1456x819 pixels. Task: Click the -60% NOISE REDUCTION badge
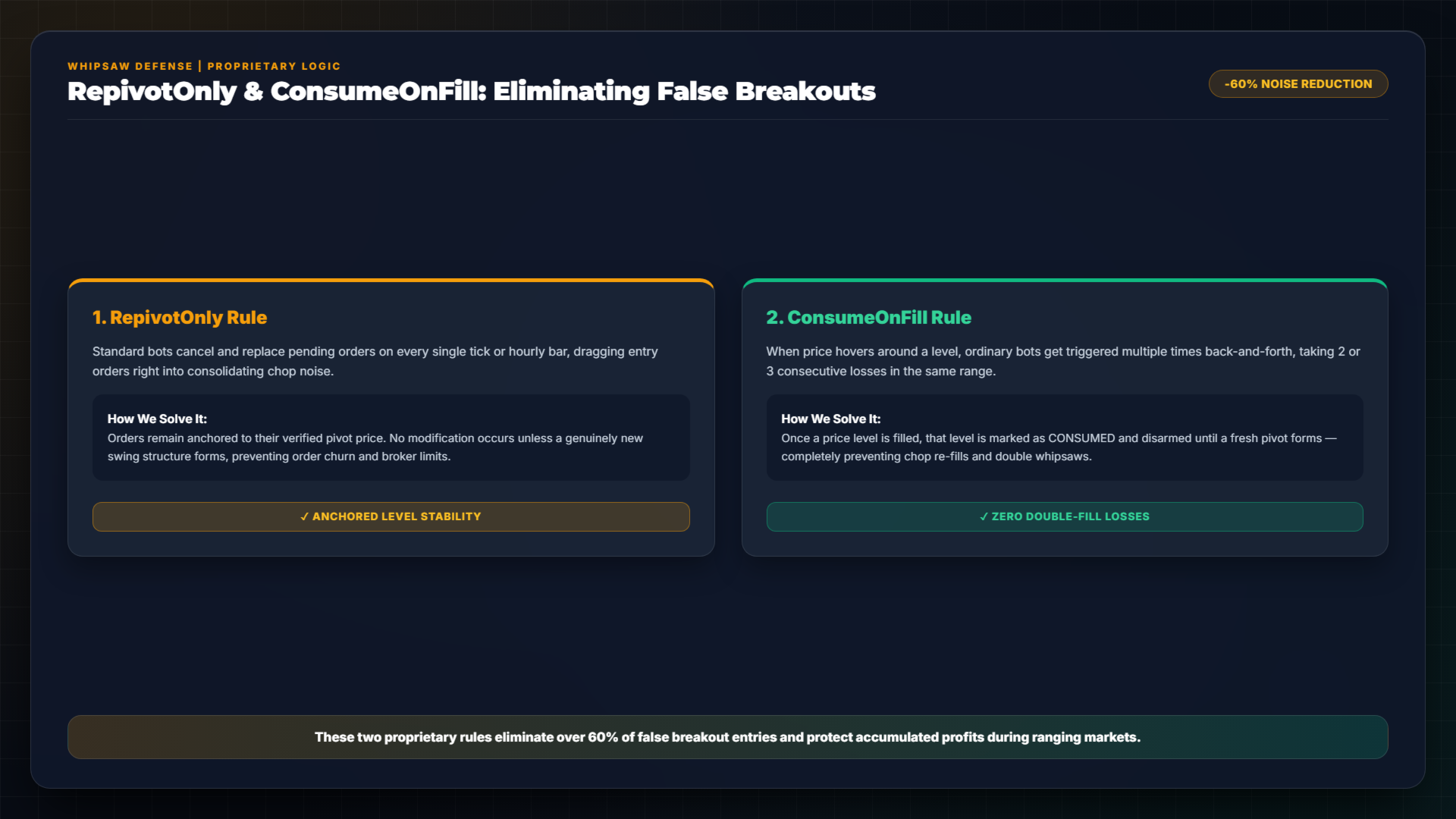coord(1298,84)
